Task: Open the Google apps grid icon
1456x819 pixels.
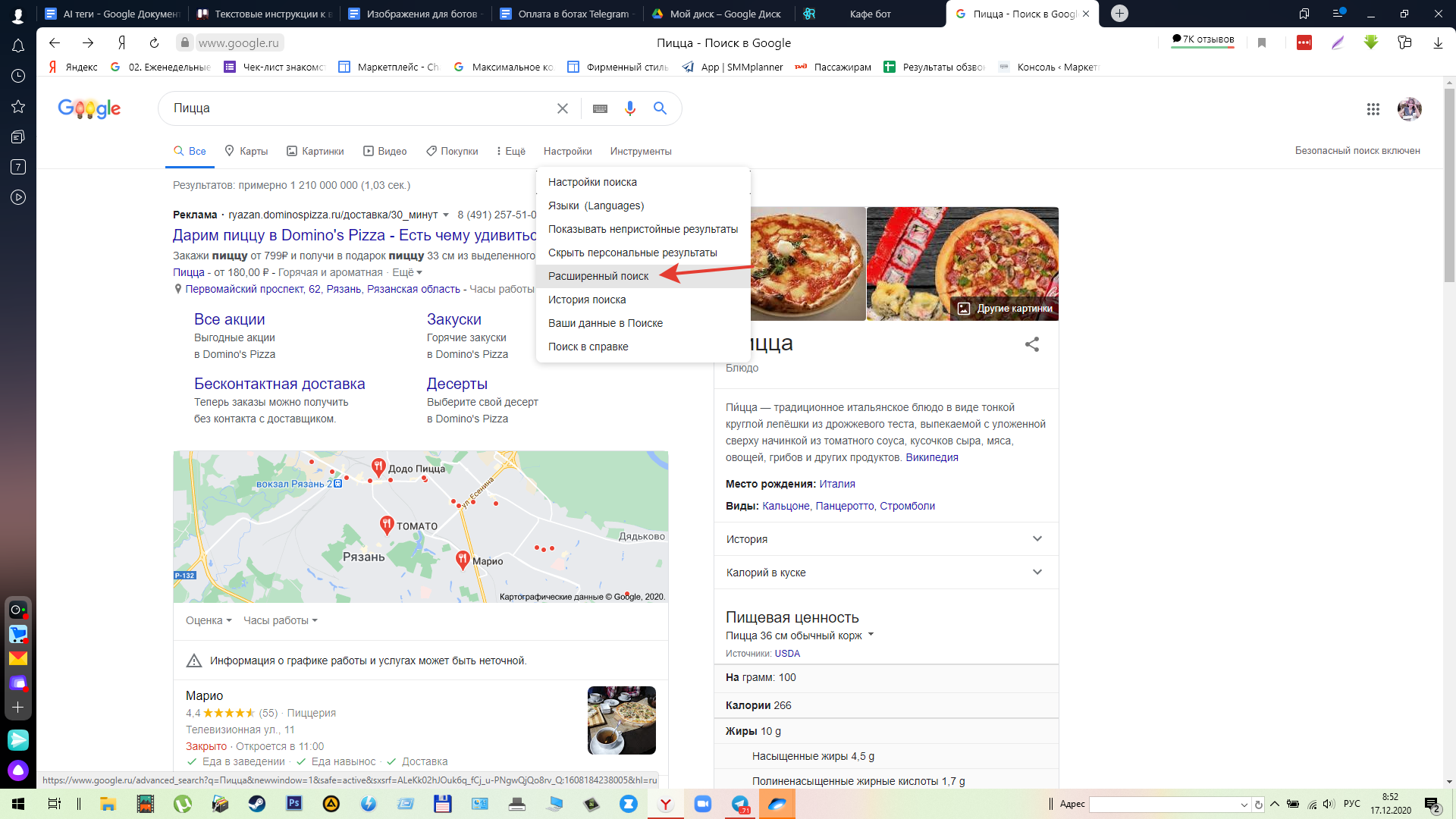Action: click(1373, 109)
